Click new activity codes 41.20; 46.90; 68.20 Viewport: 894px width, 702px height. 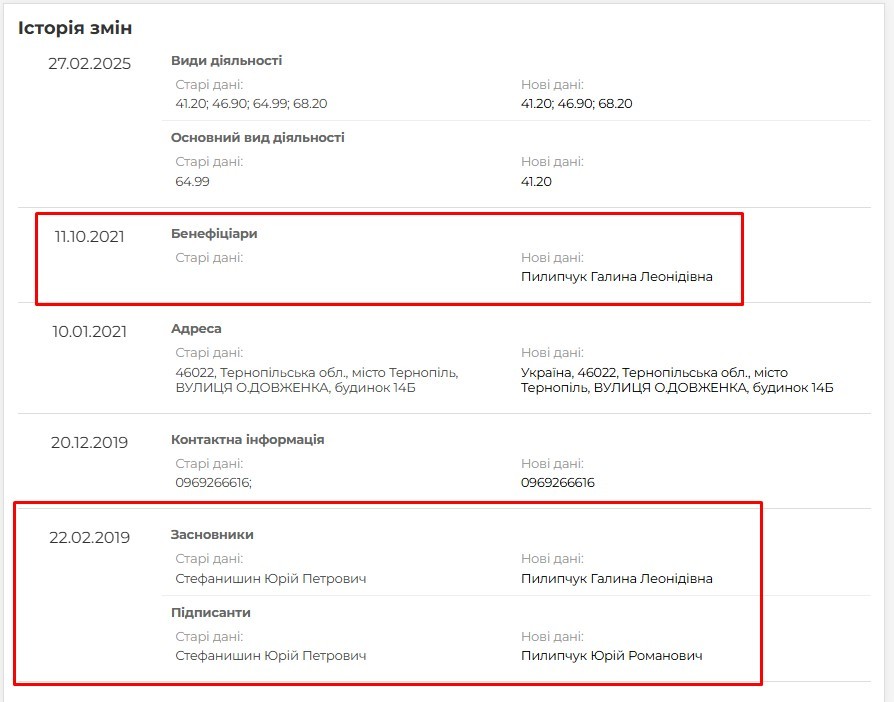tap(576, 104)
